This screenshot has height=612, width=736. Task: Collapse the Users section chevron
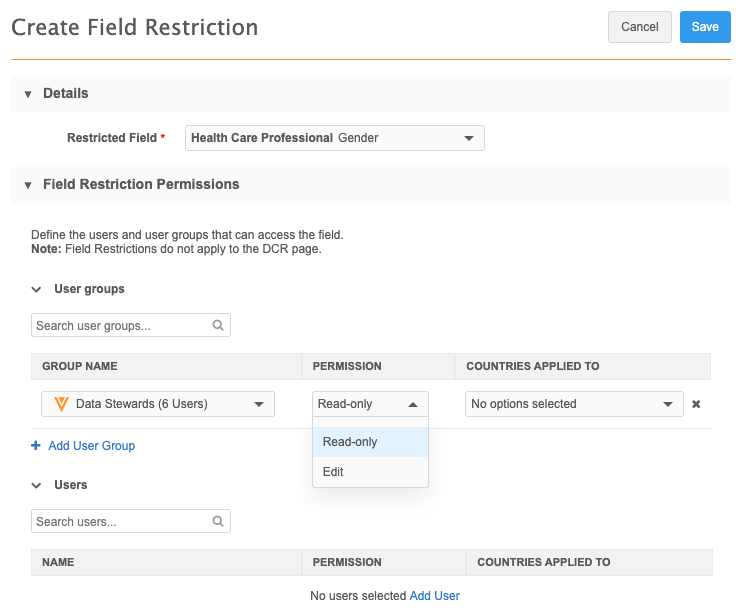36,485
